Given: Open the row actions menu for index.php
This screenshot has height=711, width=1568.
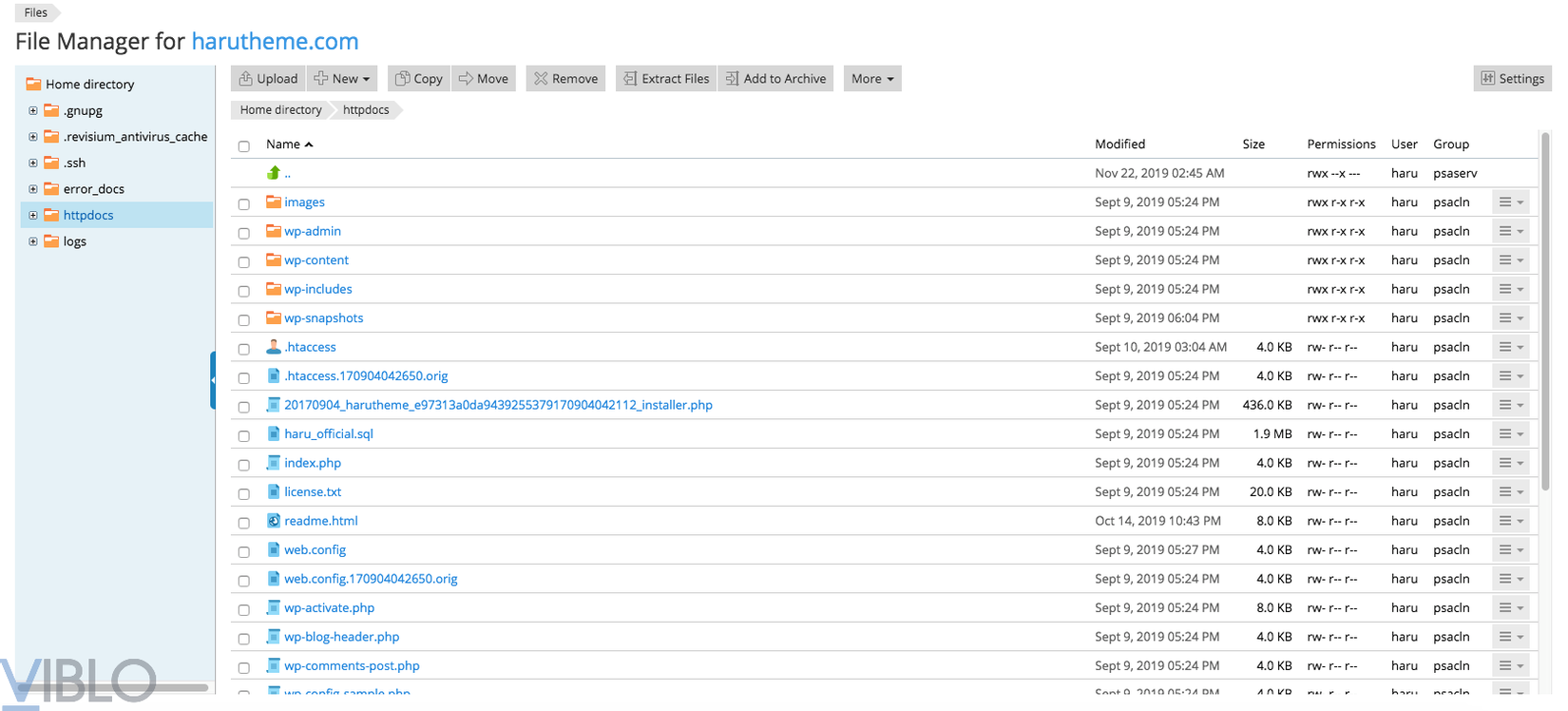Looking at the screenshot, I should coord(1510,463).
